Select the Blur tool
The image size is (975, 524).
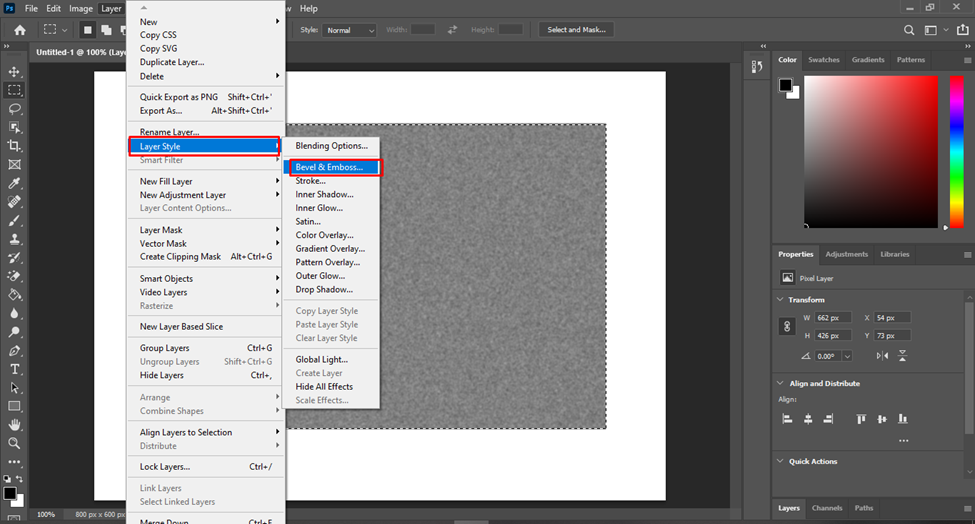tap(14, 313)
